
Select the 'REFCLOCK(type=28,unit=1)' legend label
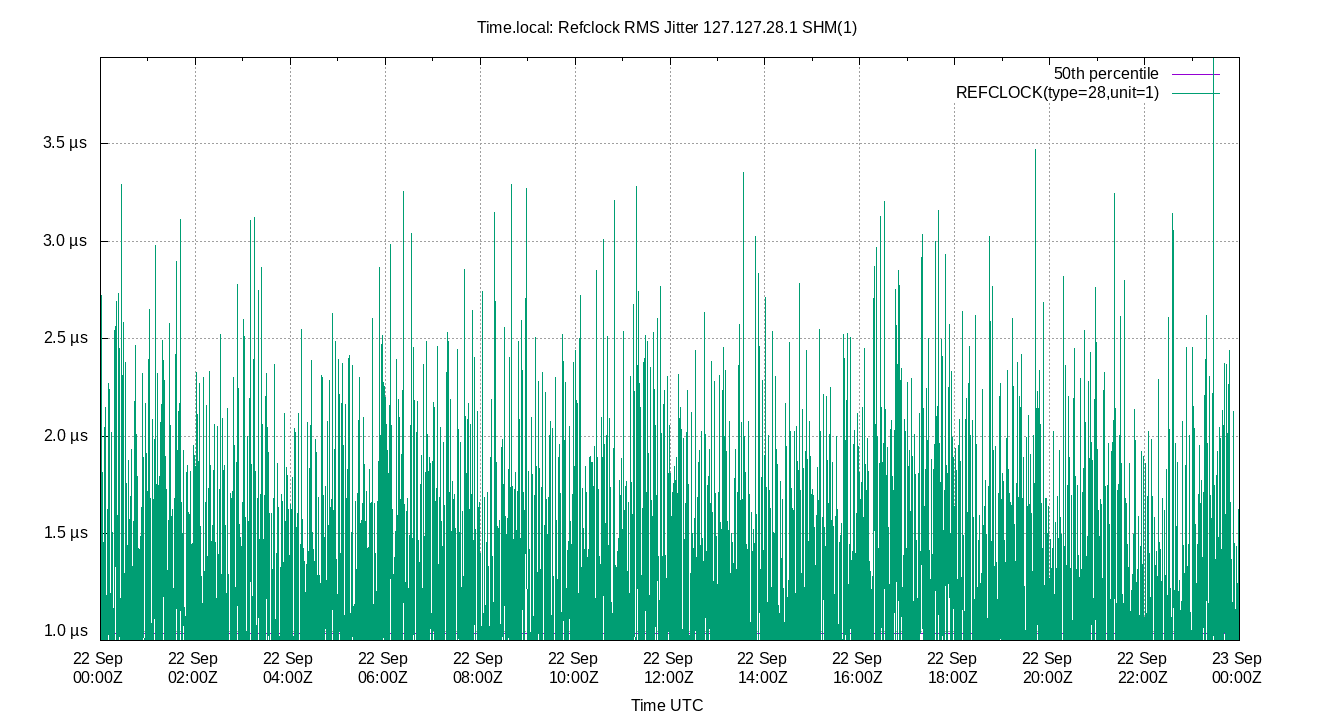pyautogui.click(x=1057, y=93)
